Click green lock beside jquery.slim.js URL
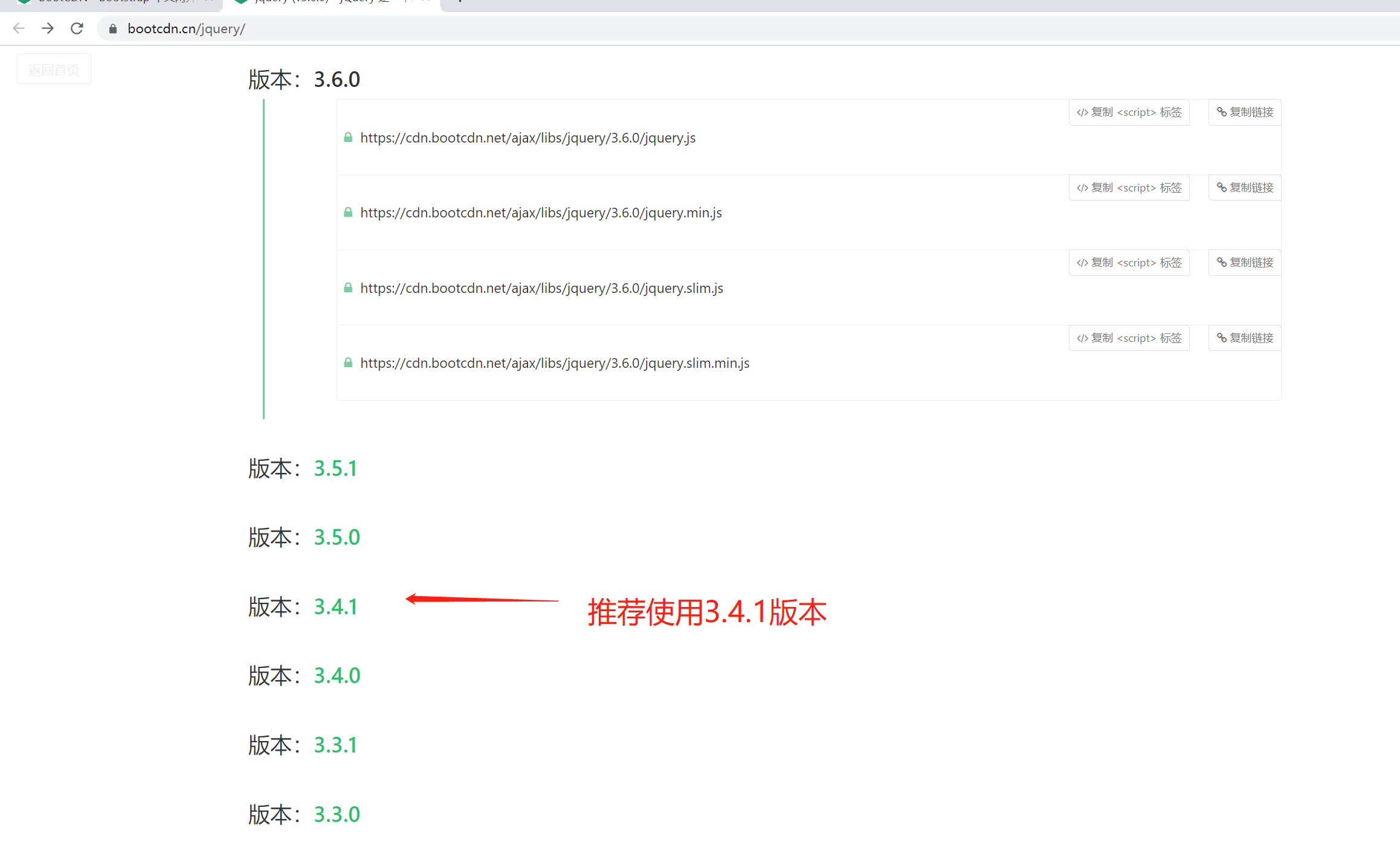The width and height of the screenshot is (1400, 857). (x=348, y=288)
